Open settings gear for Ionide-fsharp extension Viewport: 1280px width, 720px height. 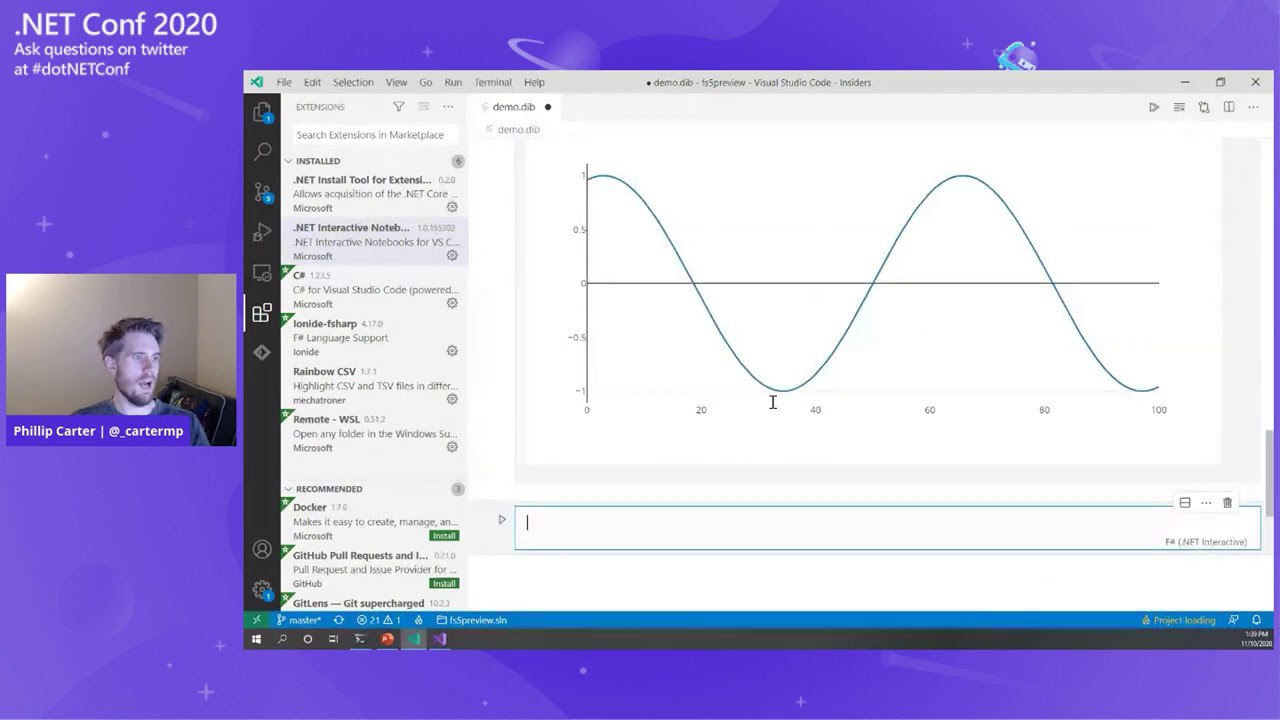(x=452, y=351)
